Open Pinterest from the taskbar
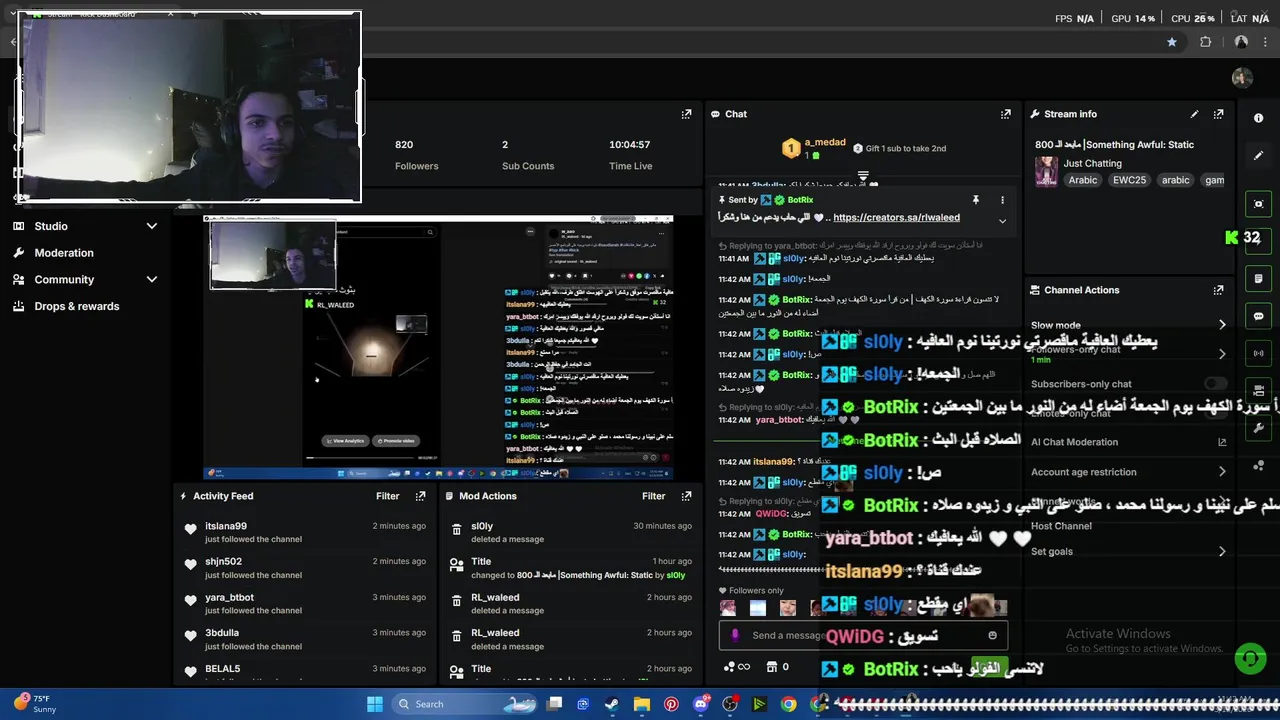The image size is (1280, 720). [x=671, y=704]
